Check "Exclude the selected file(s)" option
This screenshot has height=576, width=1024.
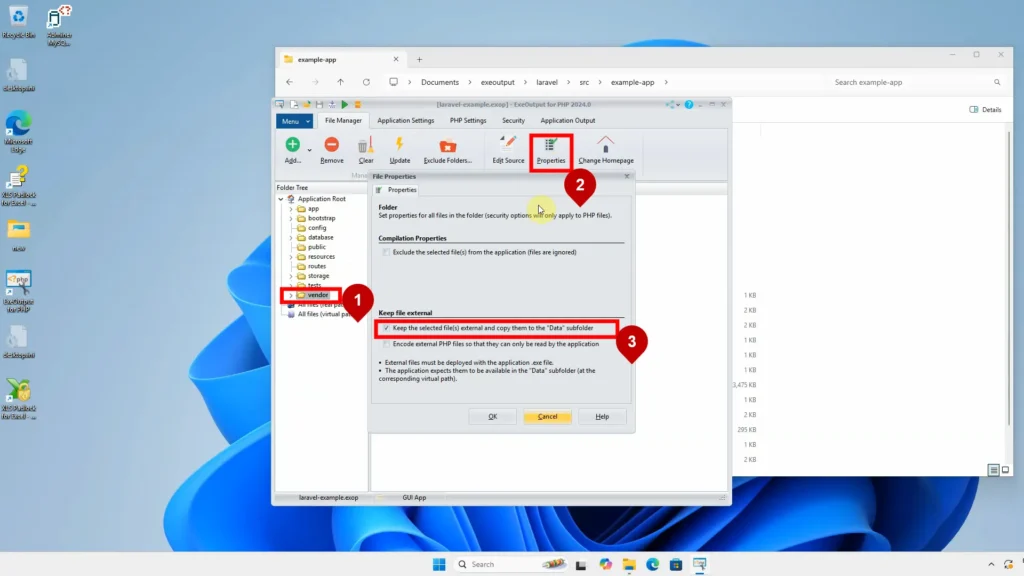click(386, 252)
